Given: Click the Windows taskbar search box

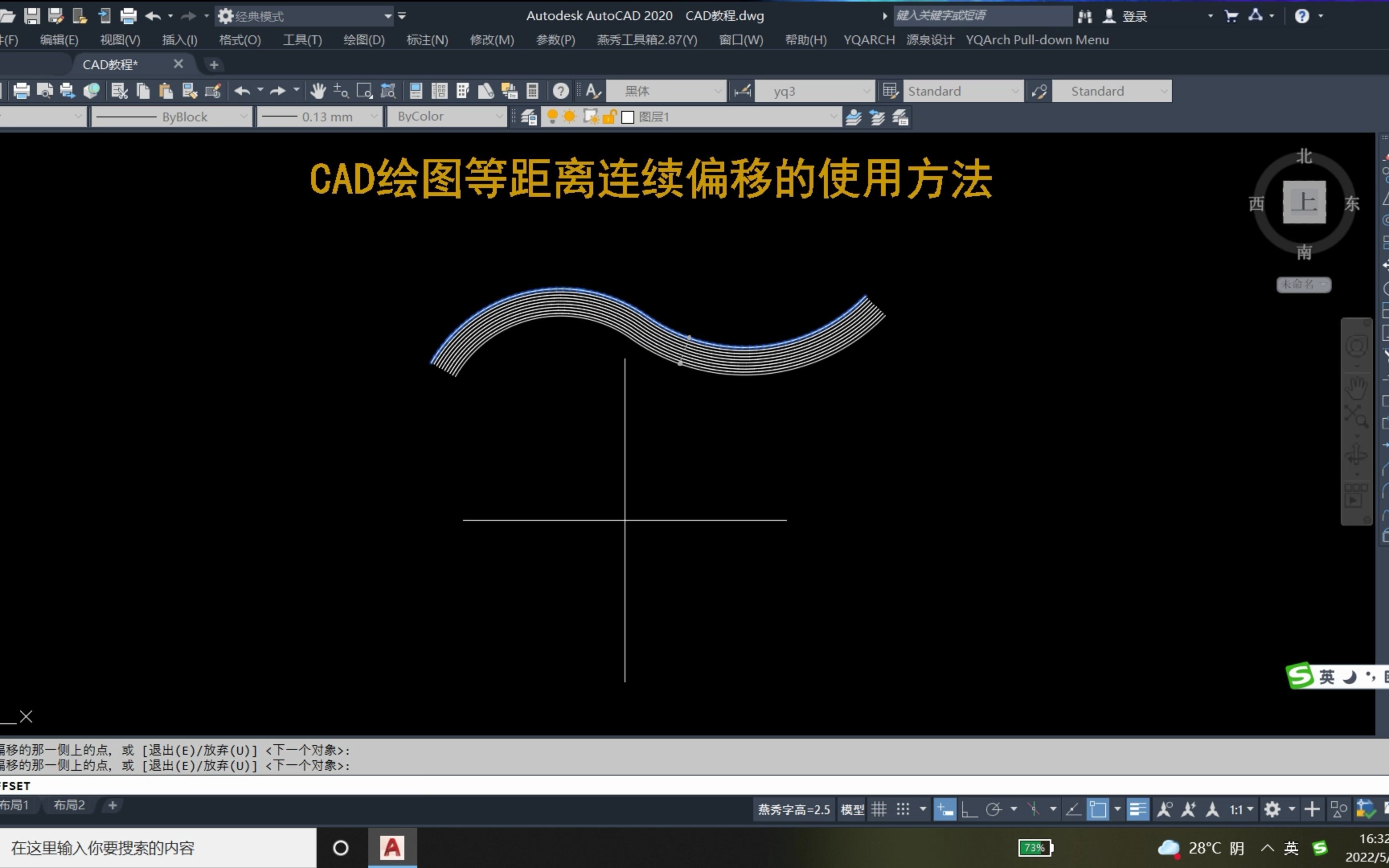Looking at the screenshot, I should click(x=158, y=848).
